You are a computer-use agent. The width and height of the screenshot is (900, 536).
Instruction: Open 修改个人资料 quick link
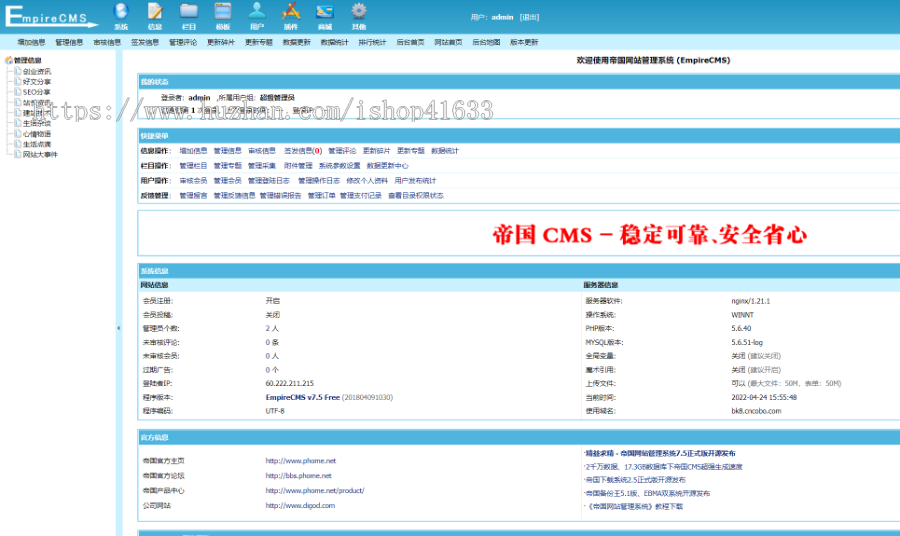coord(367,181)
